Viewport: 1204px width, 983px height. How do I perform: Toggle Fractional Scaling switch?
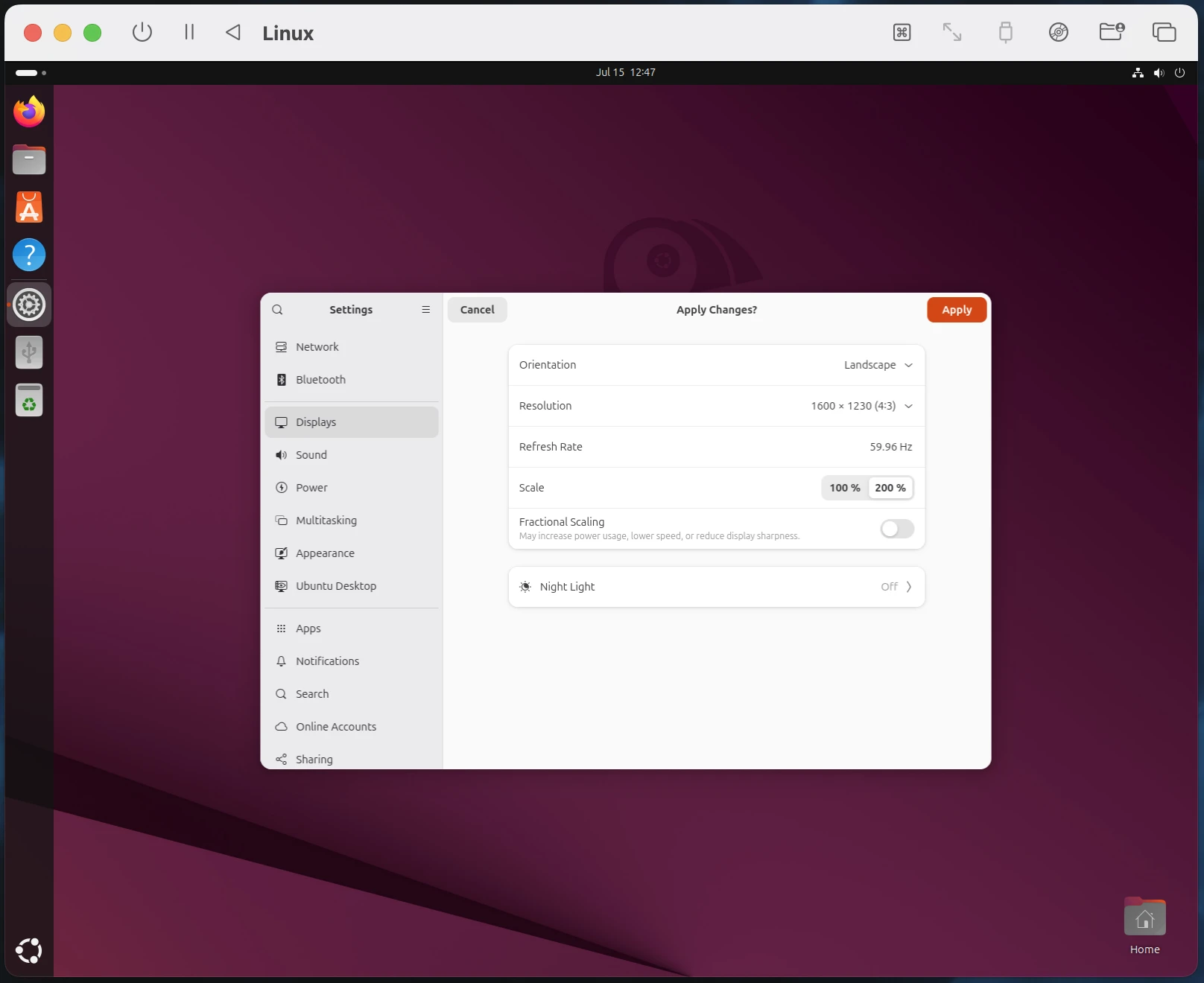897,529
